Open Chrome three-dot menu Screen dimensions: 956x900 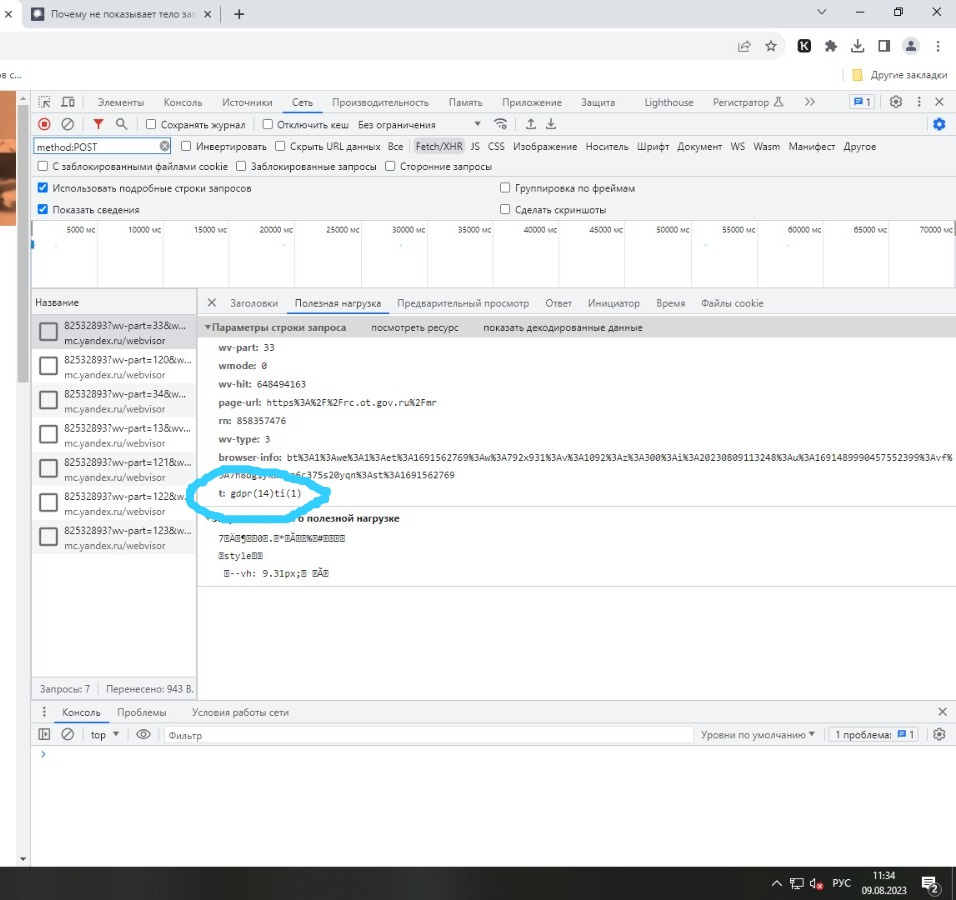[938, 46]
